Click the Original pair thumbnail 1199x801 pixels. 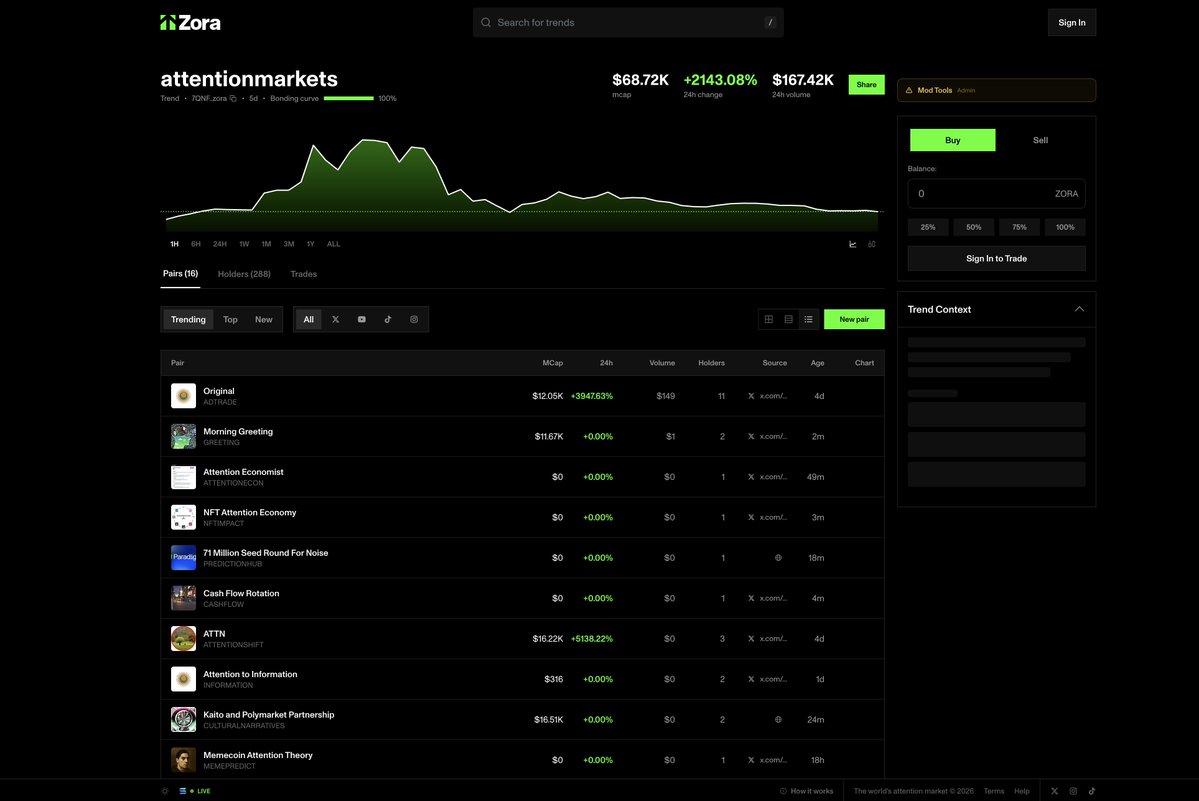(x=184, y=396)
